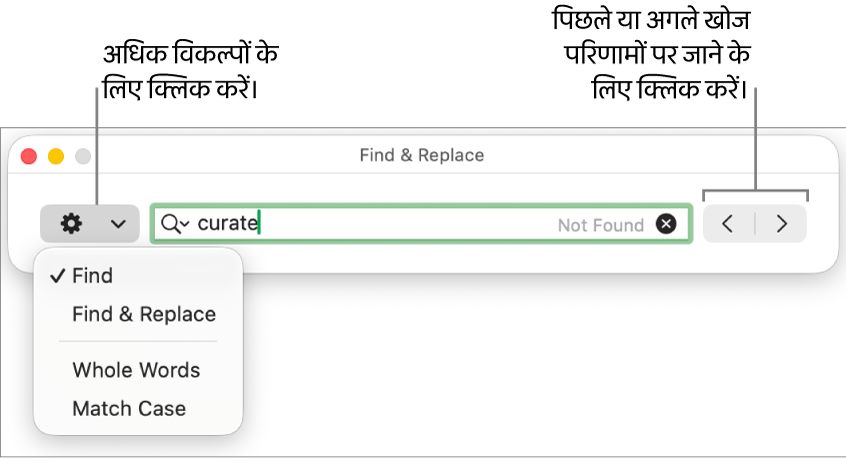Click the divider between the arrow buttons

point(755,224)
